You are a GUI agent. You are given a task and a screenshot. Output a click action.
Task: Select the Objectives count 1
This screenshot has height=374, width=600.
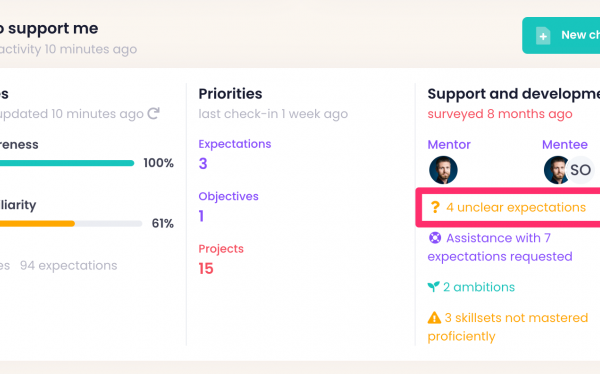point(201,216)
